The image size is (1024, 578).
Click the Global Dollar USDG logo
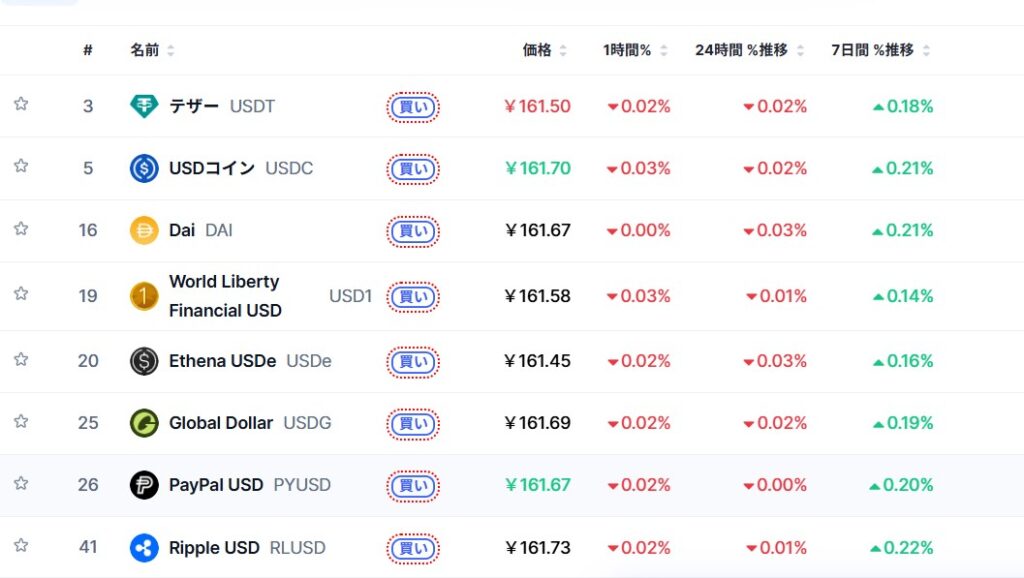click(144, 423)
